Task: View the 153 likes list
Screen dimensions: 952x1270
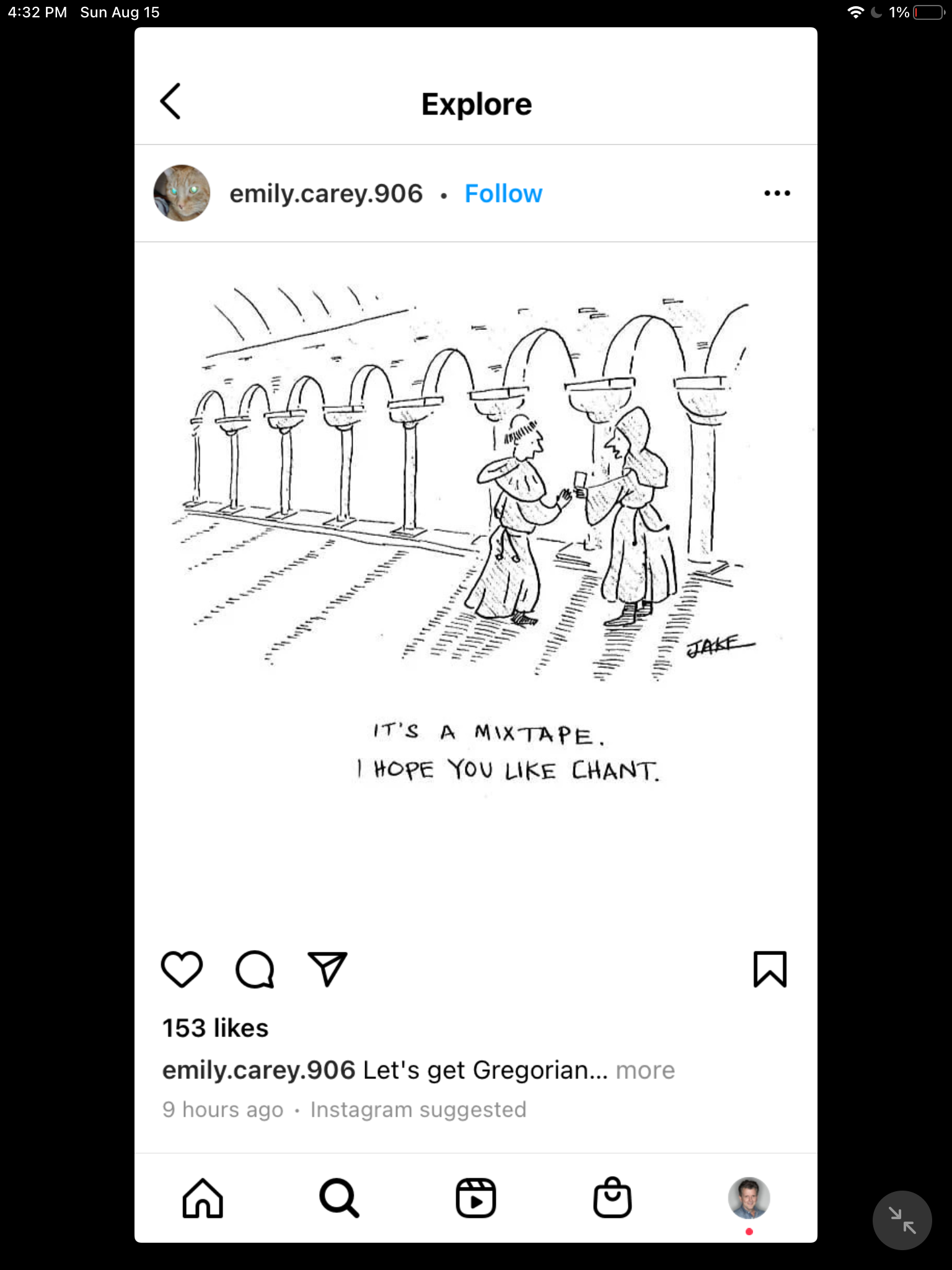Action: tap(215, 1028)
